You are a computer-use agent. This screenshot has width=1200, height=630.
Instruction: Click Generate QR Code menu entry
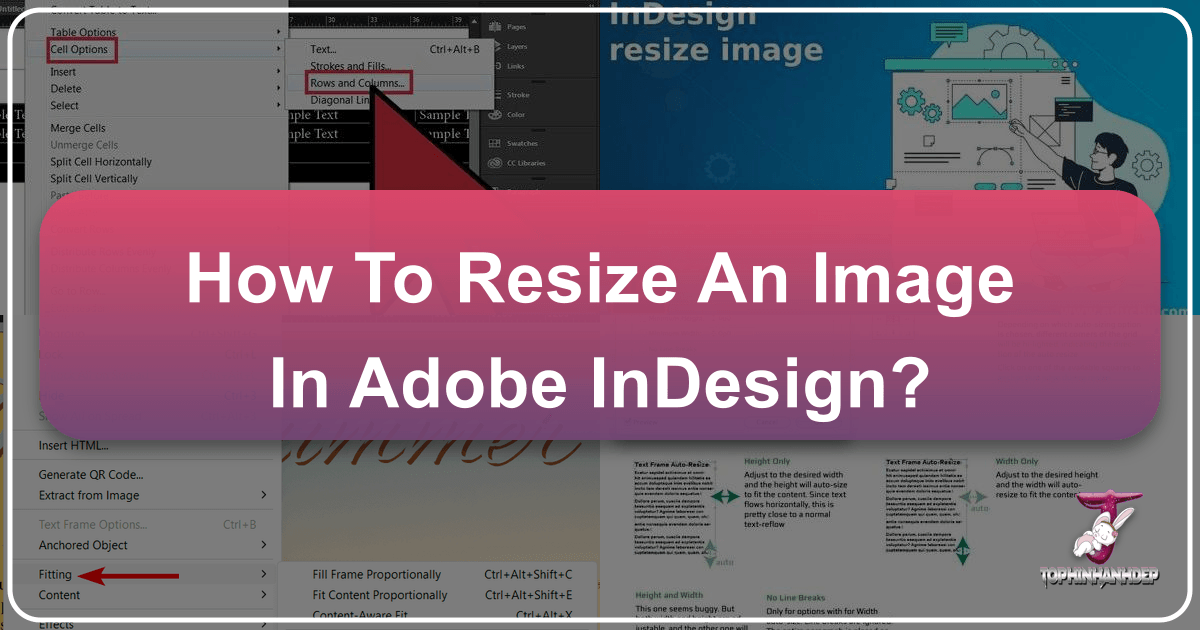tap(91, 475)
